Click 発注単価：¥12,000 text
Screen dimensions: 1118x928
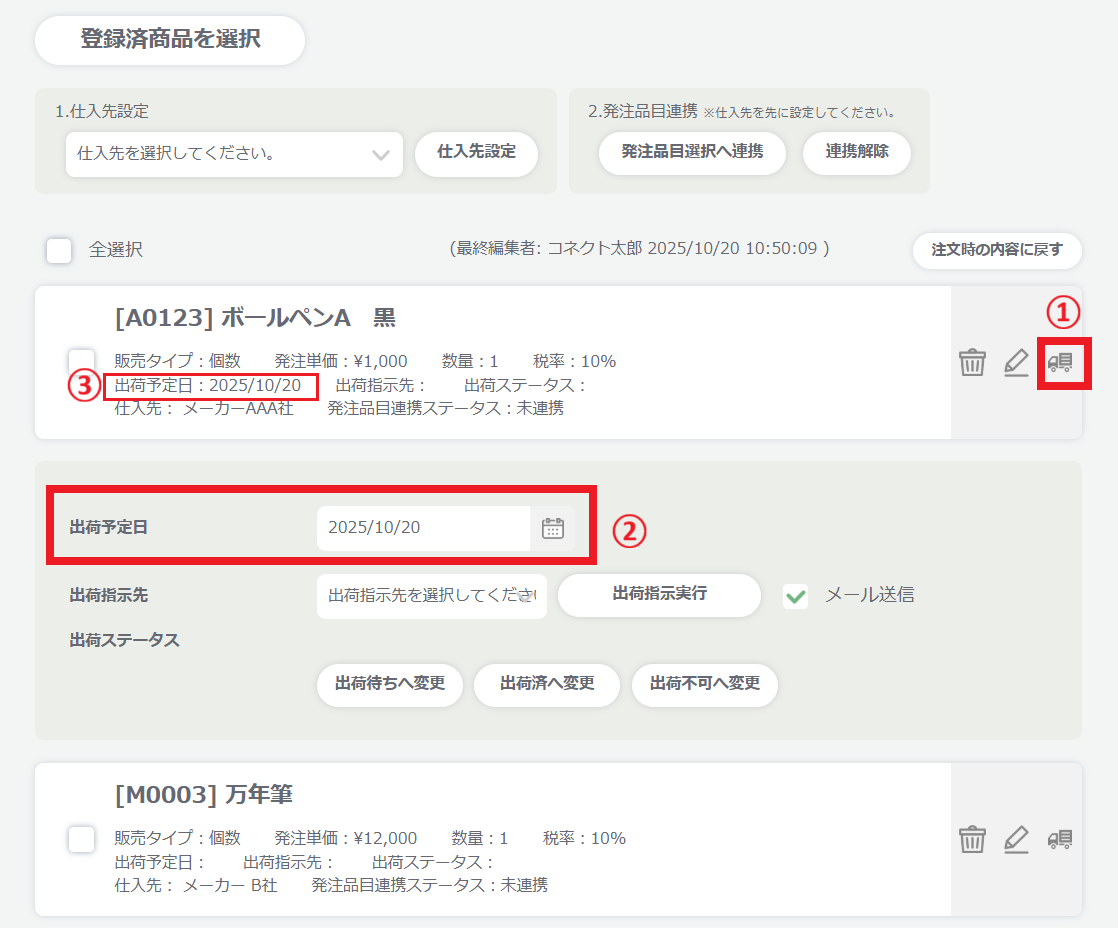[x=346, y=838]
